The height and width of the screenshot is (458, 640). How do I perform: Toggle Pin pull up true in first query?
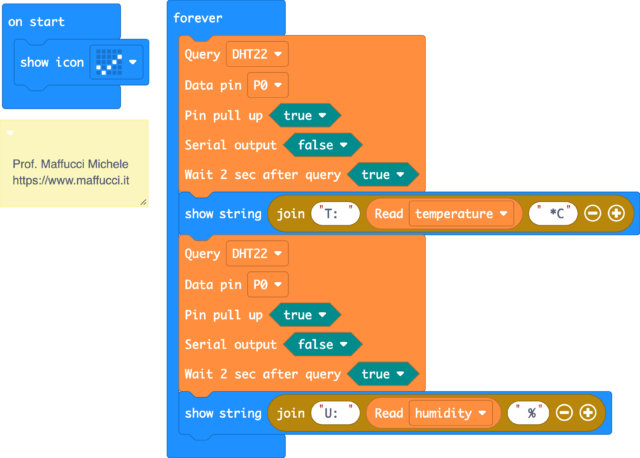point(304,115)
